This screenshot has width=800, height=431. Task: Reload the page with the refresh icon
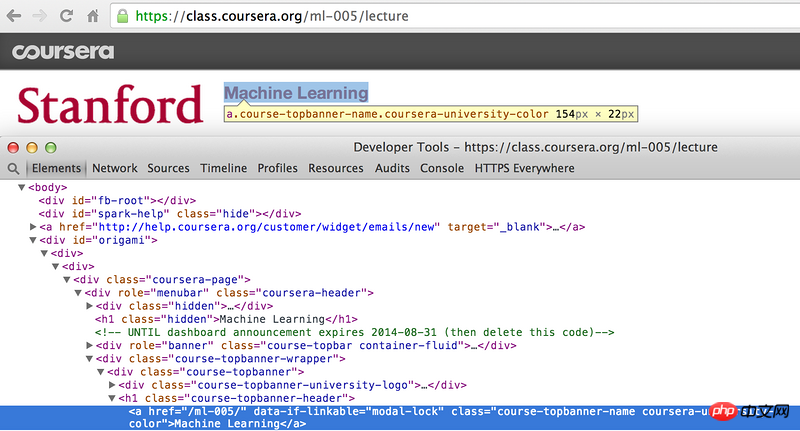point(66,16)
